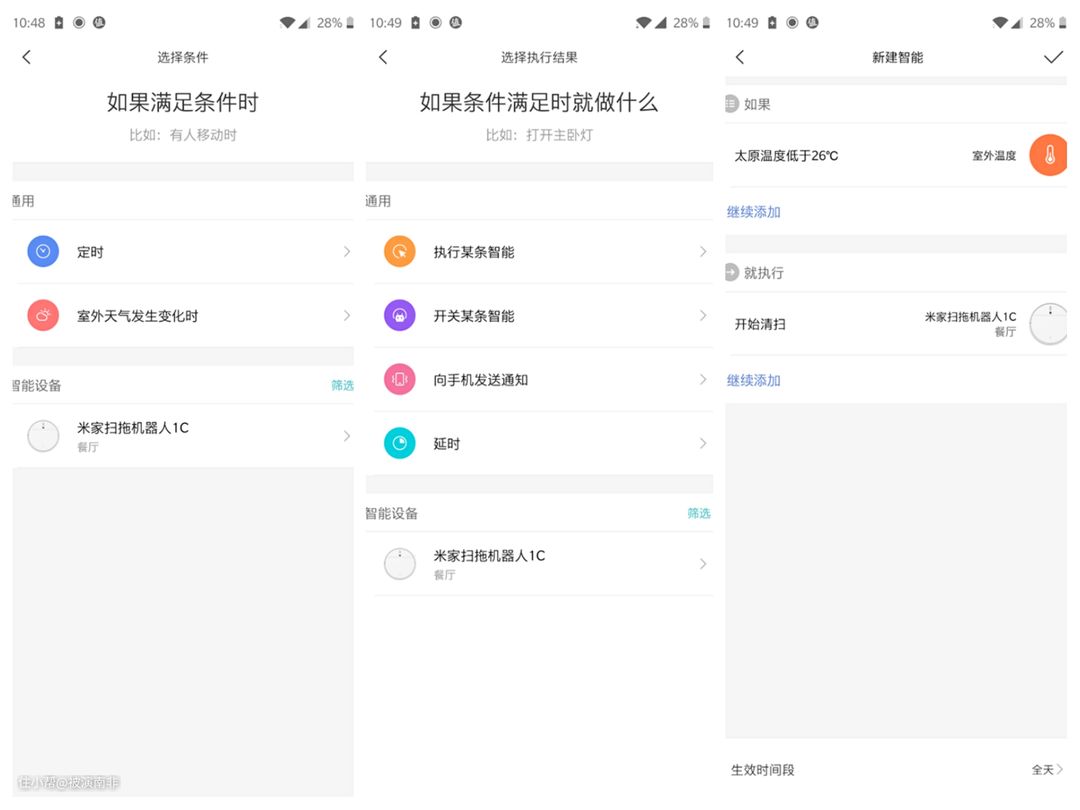Tap 继续添加 under the 就执行 section

[753, 380]
